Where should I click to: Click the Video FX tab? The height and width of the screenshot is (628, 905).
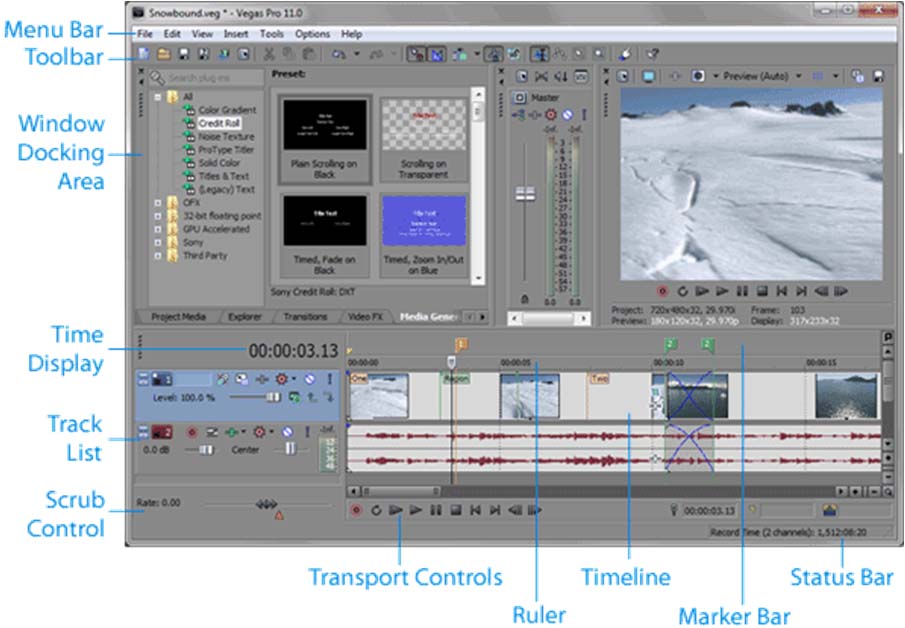[x=365, y=317]
